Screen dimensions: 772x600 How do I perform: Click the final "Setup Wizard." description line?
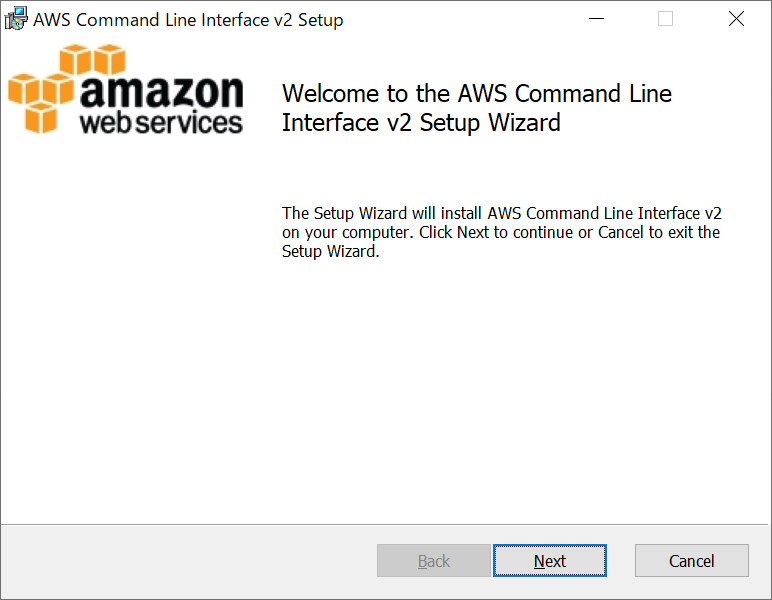click(x=330, y=252)
